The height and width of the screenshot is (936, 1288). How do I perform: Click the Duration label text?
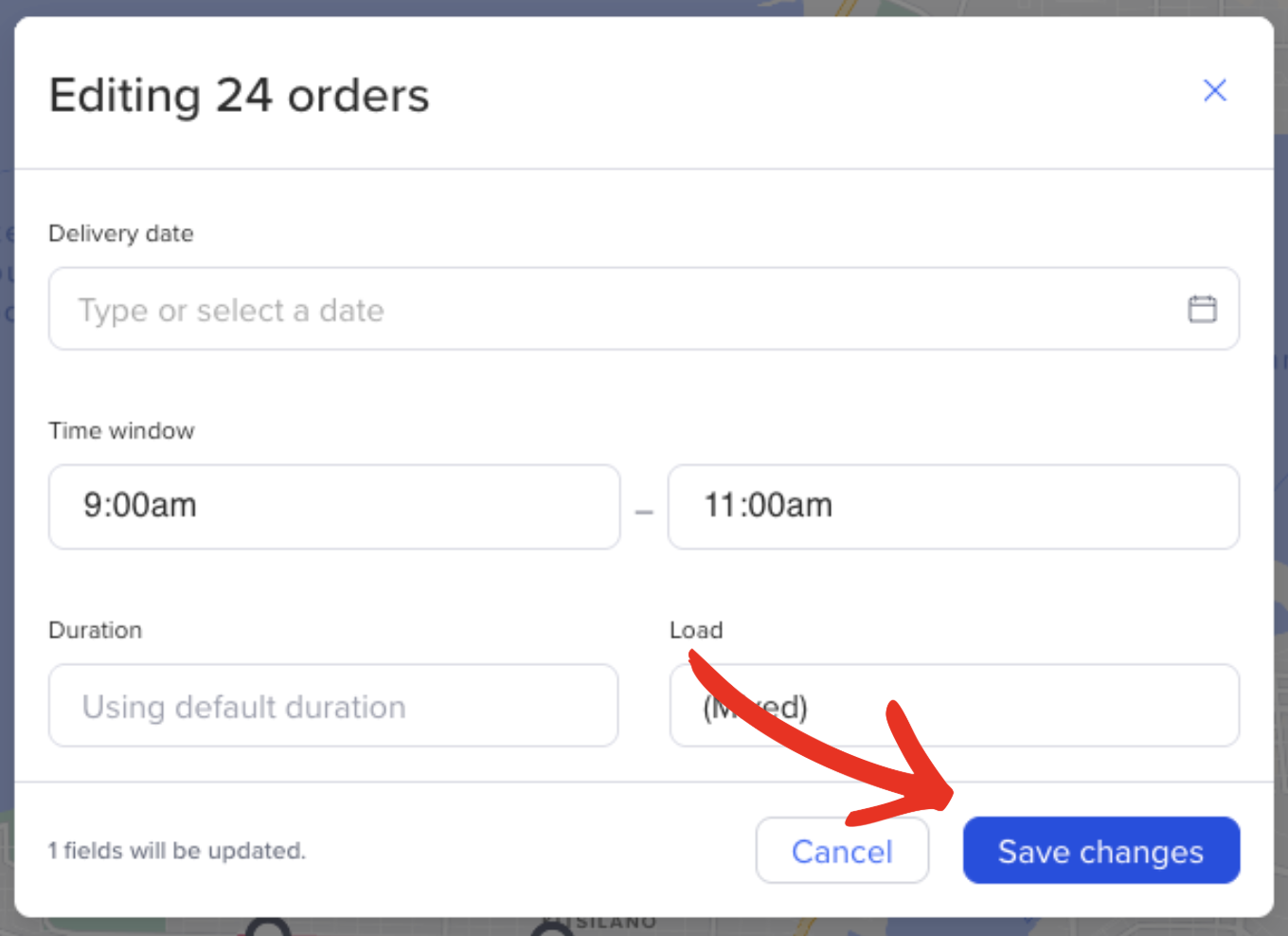[95, 631]
